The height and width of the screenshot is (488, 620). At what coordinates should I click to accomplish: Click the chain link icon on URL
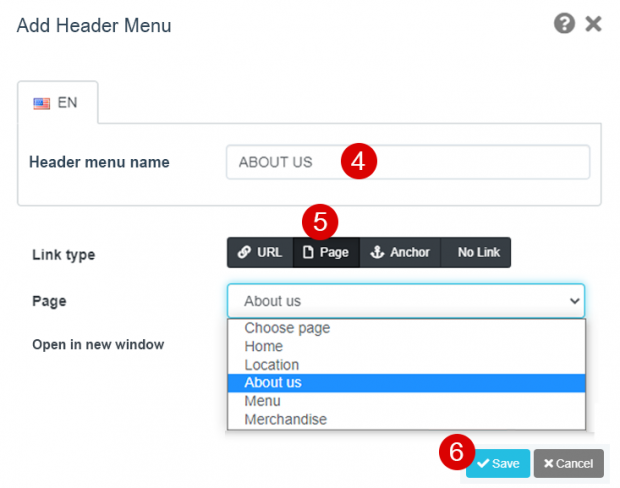click(244, 252)
